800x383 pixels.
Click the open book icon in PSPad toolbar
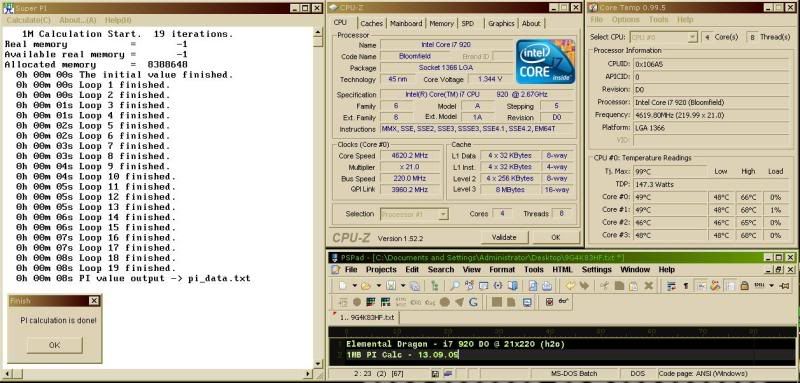pos(513,286)
